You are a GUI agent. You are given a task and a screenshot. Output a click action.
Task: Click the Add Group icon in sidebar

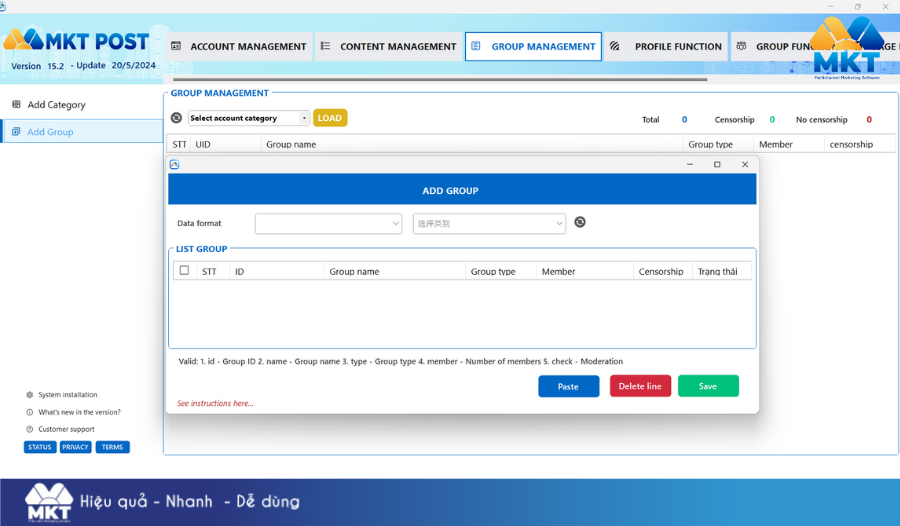point(16,132)
